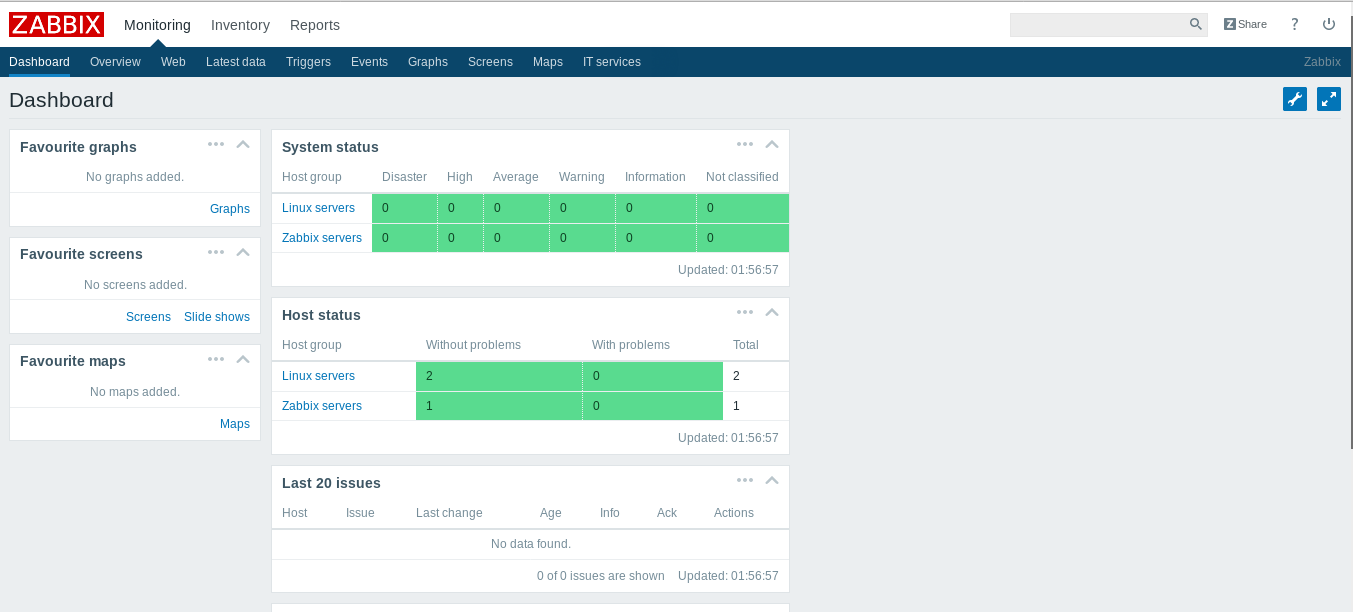
Task: Click the Zabbix logo
Action: 56,25
